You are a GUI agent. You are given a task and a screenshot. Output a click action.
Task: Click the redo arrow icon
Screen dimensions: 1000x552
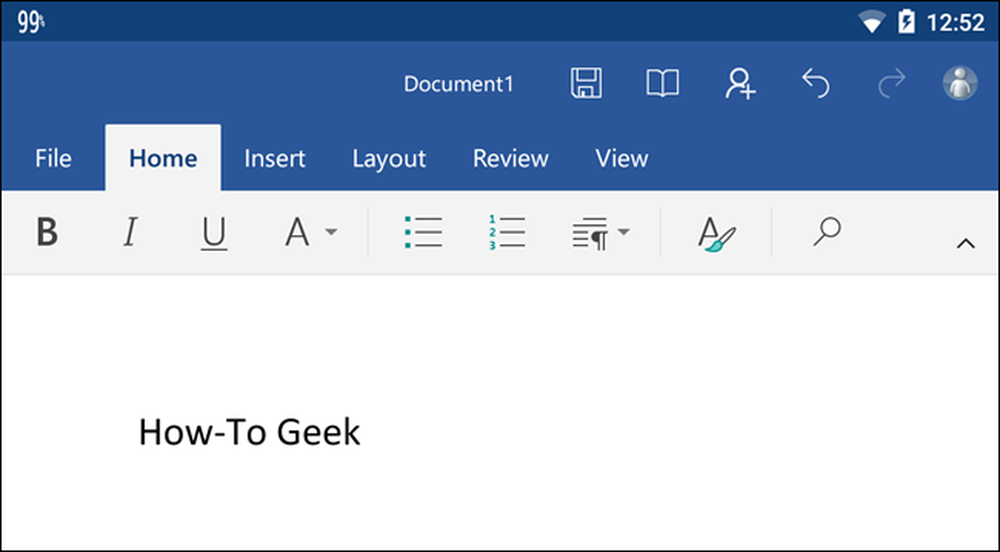point(892,84)
